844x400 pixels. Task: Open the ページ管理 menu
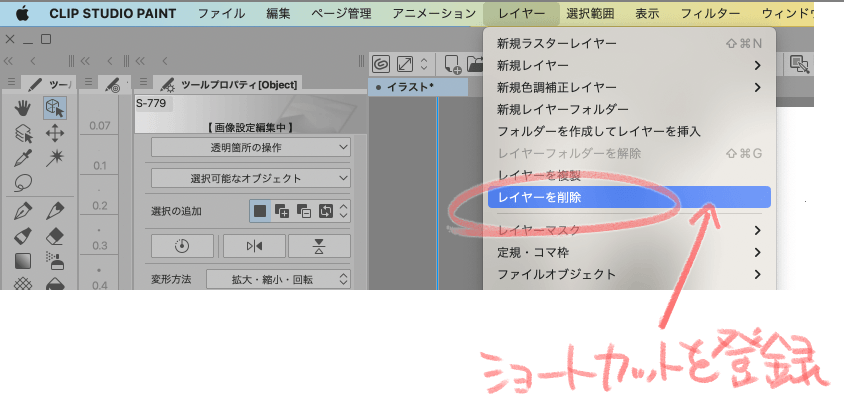pos(341,13)
